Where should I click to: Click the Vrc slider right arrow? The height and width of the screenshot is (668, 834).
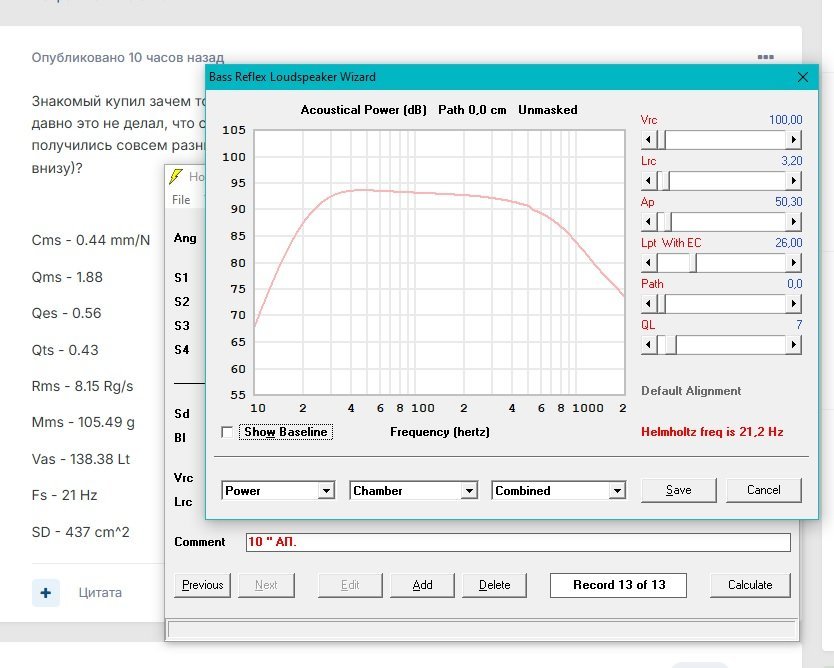tap(793, 140)
